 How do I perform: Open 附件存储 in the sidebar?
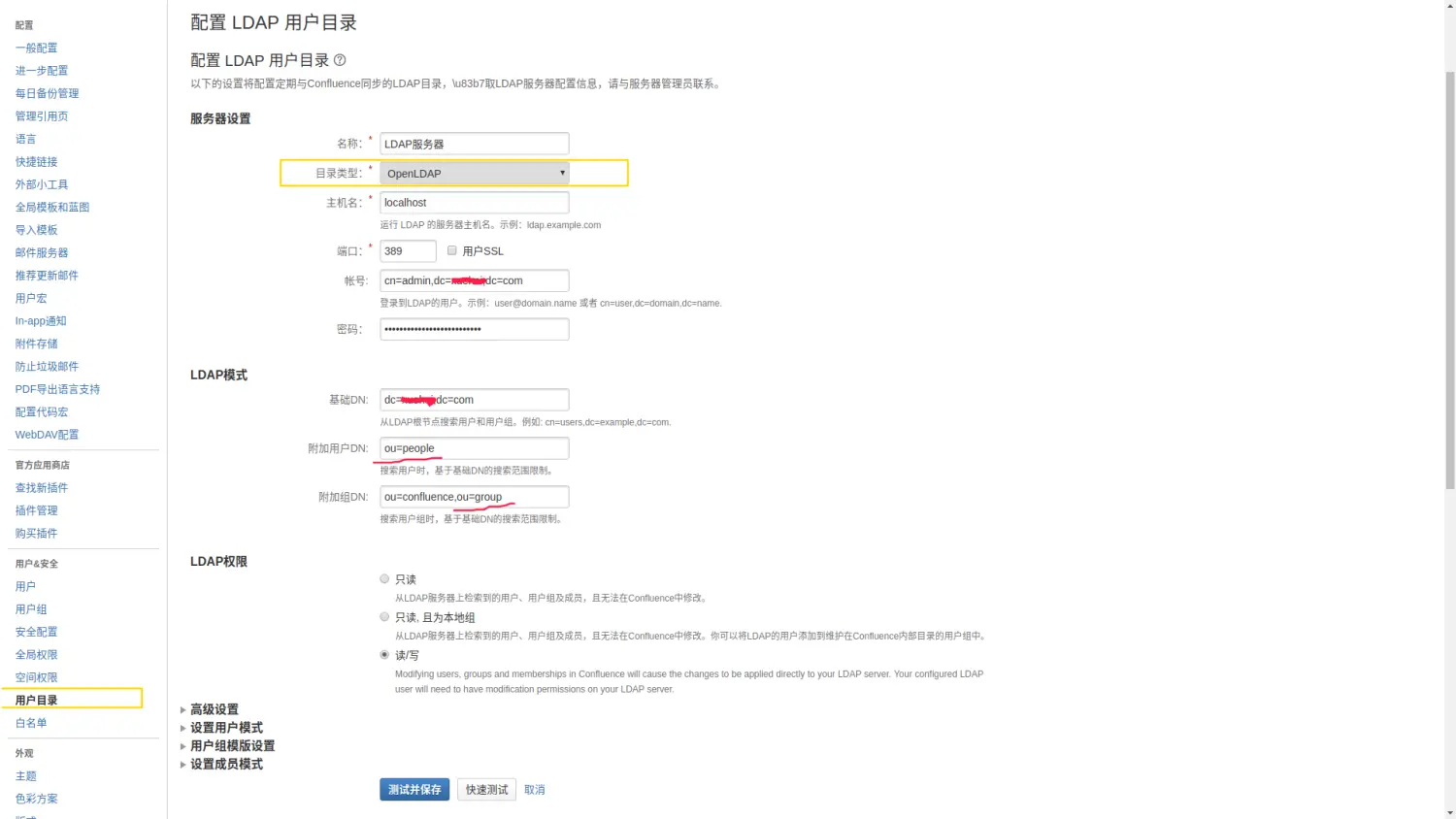point(36,344)
